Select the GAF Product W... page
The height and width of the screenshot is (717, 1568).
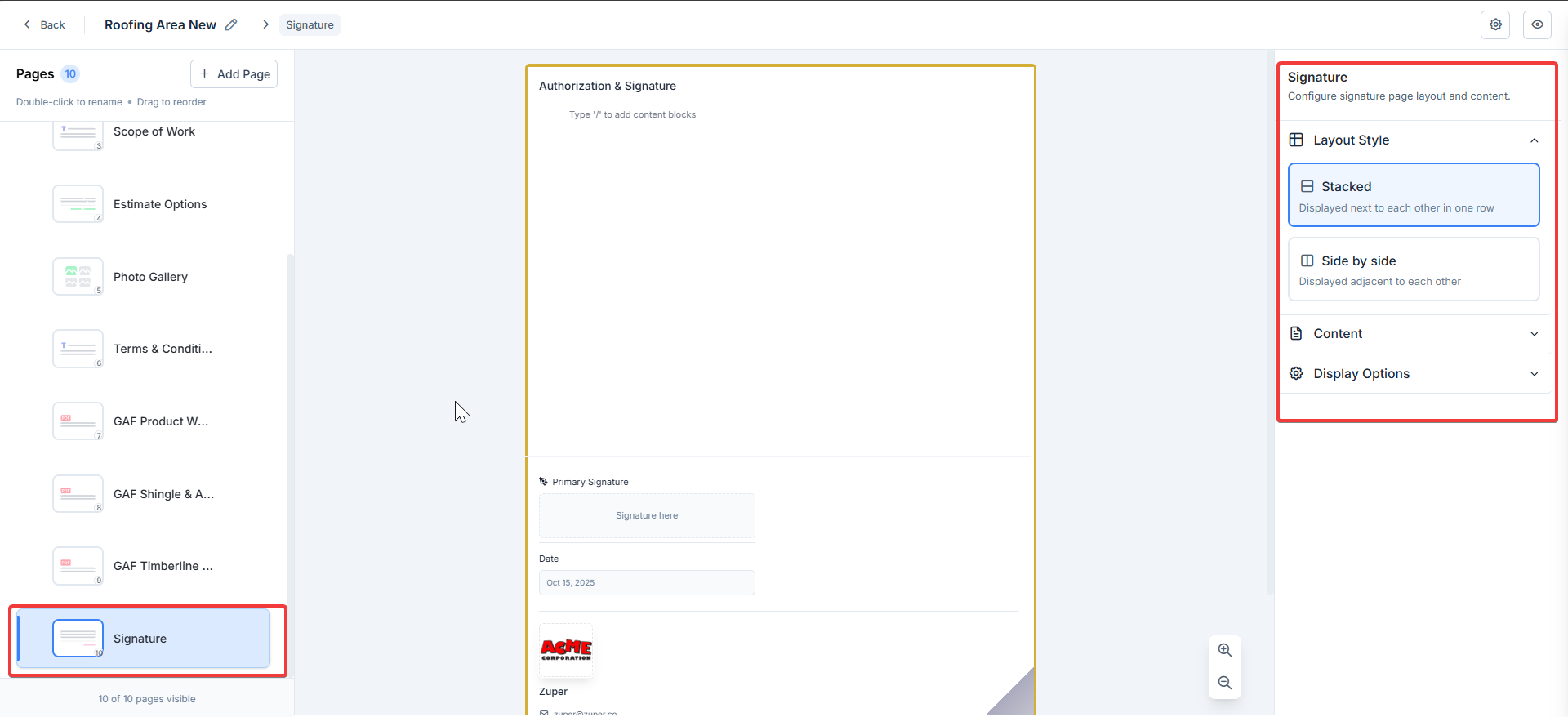coord(144,421)
